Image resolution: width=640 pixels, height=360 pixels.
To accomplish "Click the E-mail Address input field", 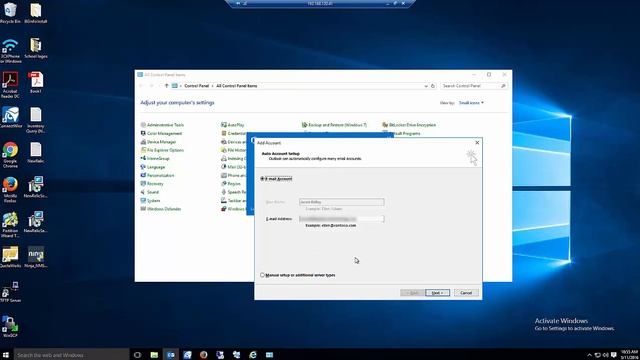I will pyautogui.click(x=341, y=219).
